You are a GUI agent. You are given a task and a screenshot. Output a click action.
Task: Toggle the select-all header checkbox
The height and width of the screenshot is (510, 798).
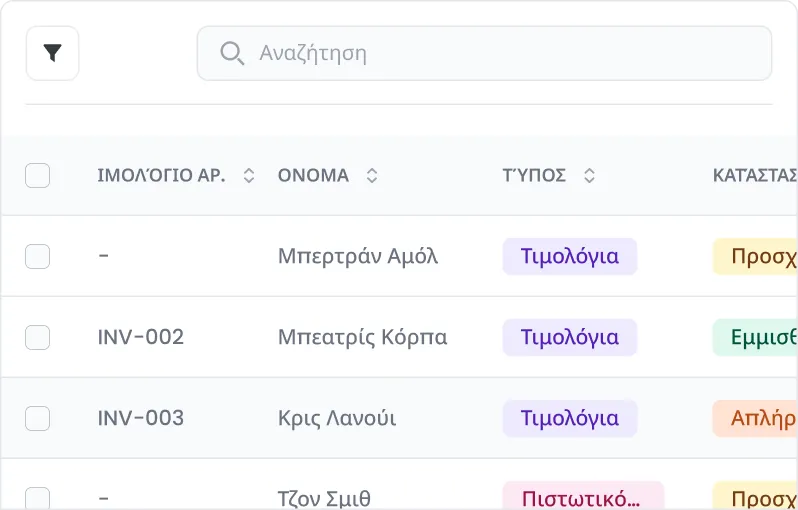(38, 176)
